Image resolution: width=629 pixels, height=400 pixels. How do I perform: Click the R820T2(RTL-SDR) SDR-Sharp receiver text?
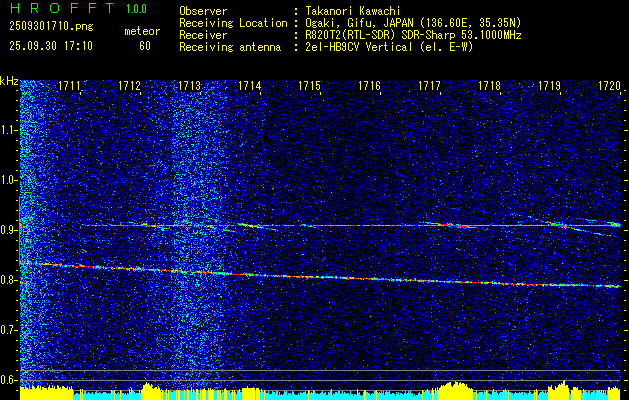point(412,35)
